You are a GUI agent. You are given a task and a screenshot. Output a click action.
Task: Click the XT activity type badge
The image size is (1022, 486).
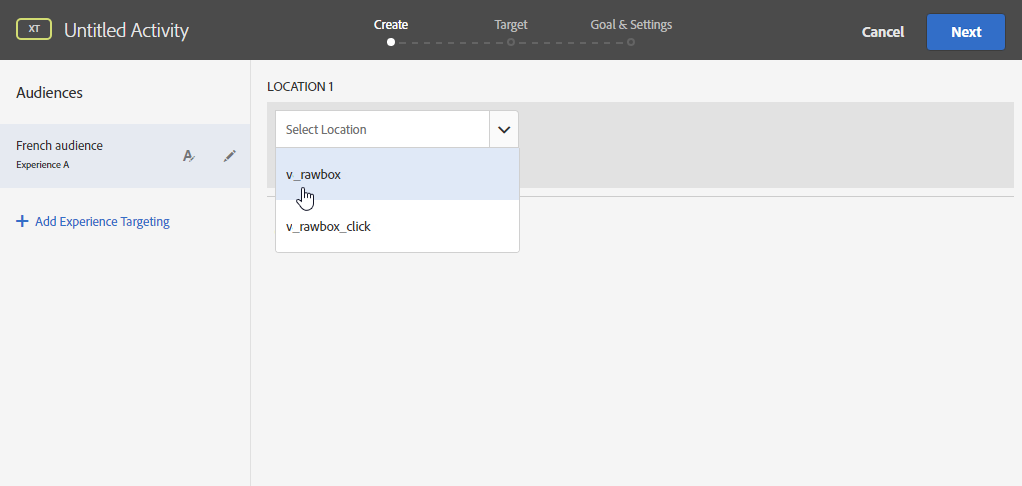coord(34,30)
